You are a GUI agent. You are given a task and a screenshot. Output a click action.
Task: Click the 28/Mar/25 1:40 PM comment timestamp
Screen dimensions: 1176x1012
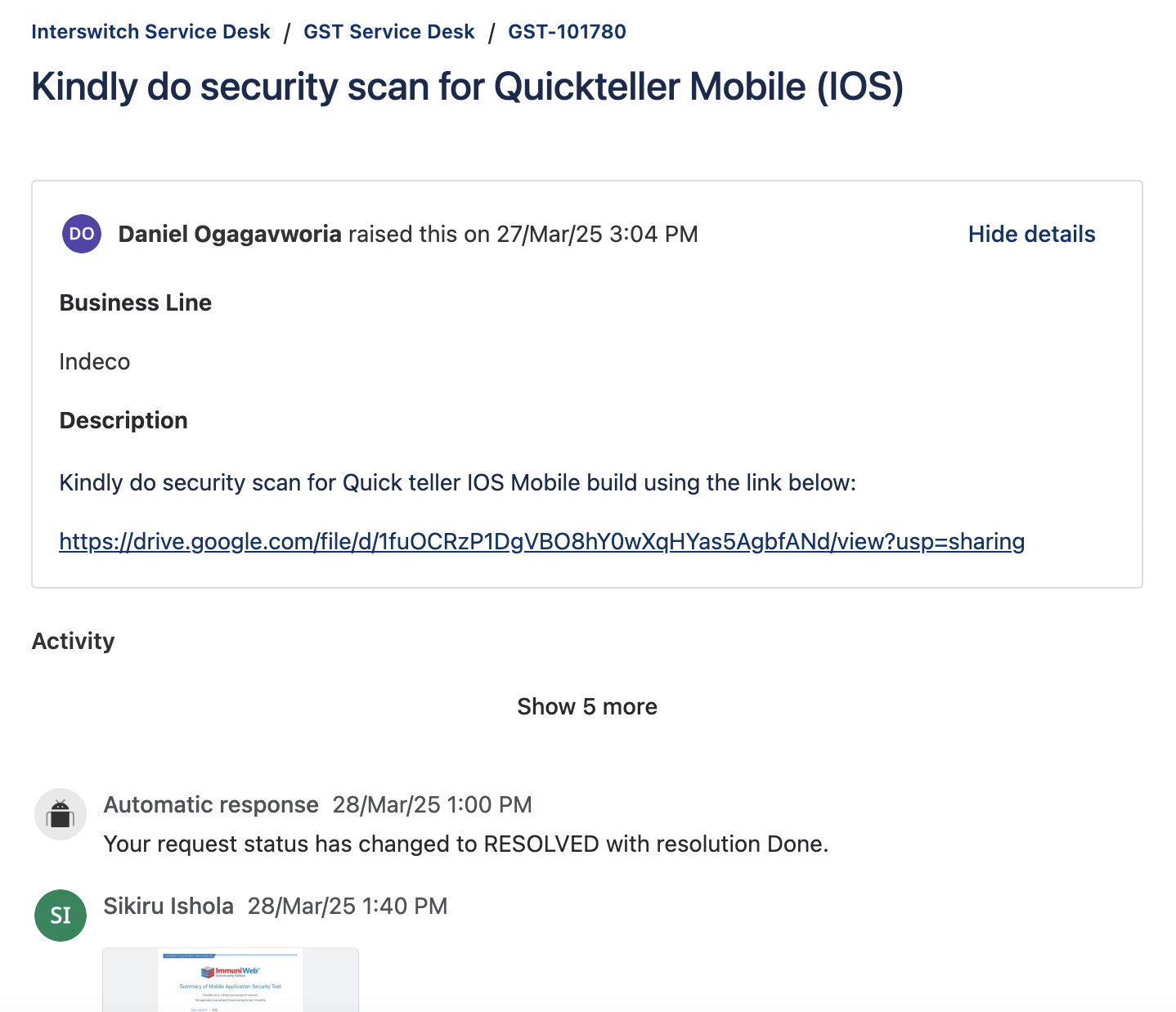348,906
